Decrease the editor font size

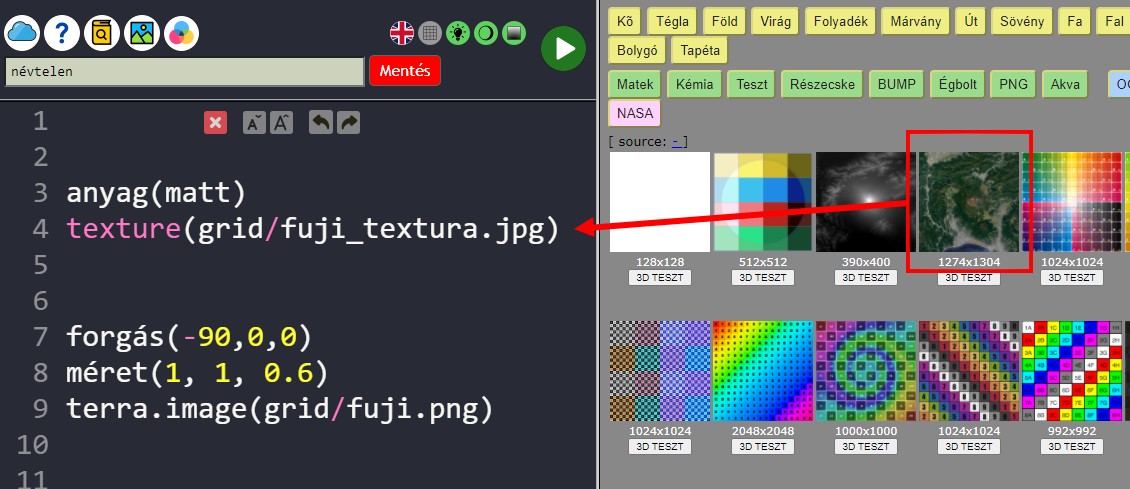point(255,122)
